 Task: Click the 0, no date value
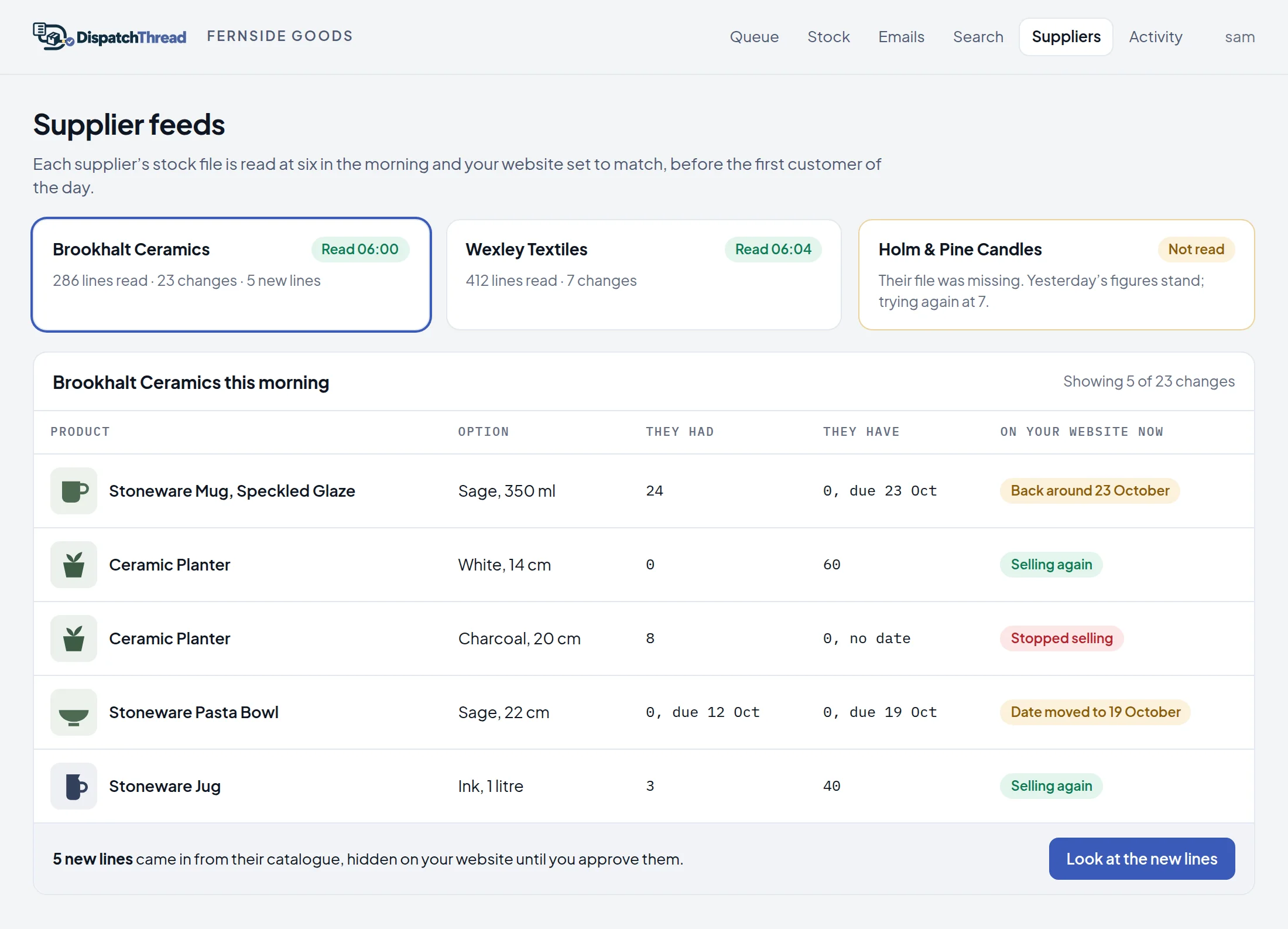tap(866, 638)
